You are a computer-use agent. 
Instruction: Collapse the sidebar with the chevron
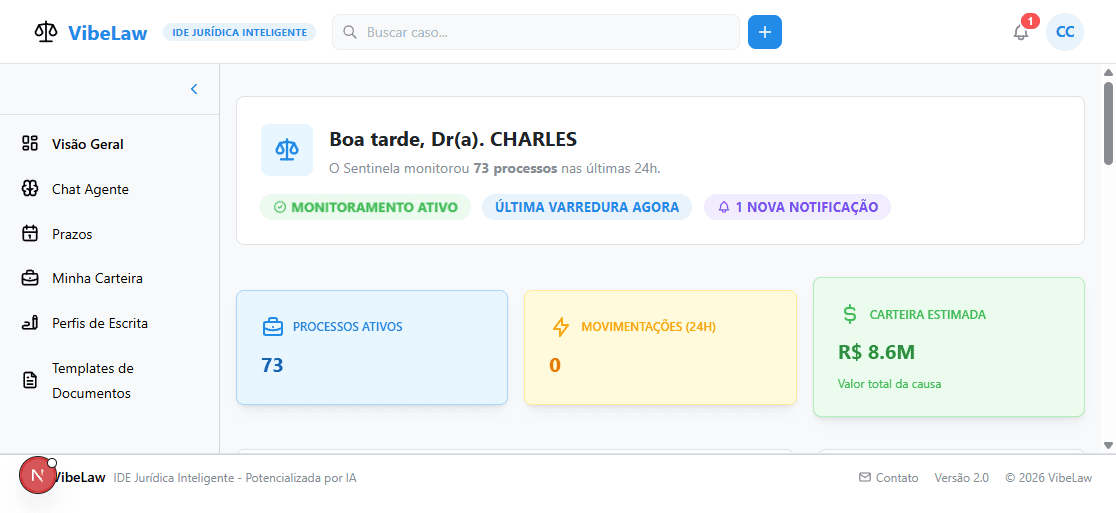point(194,89)
